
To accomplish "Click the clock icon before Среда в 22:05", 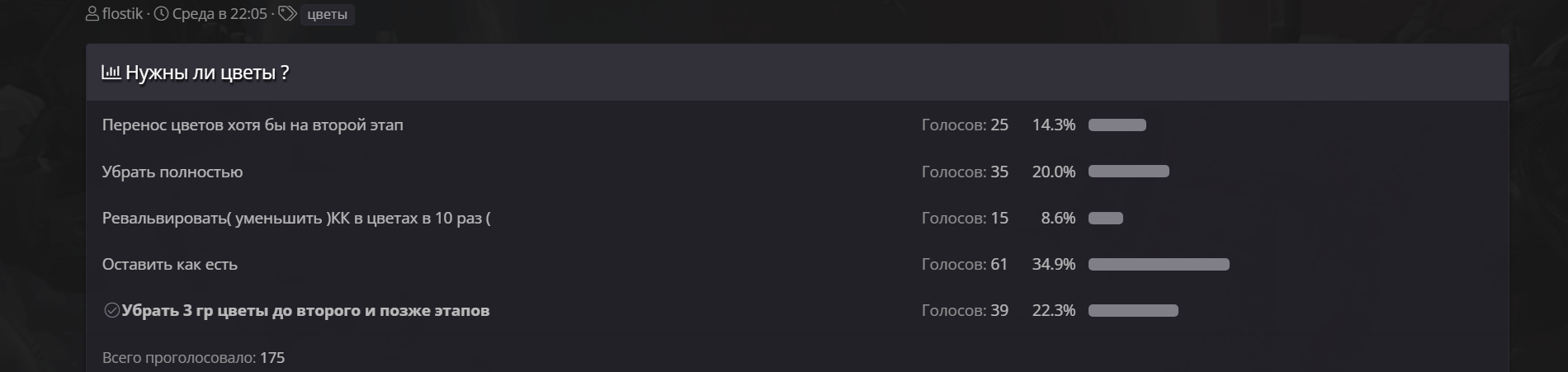I will 162,14.
